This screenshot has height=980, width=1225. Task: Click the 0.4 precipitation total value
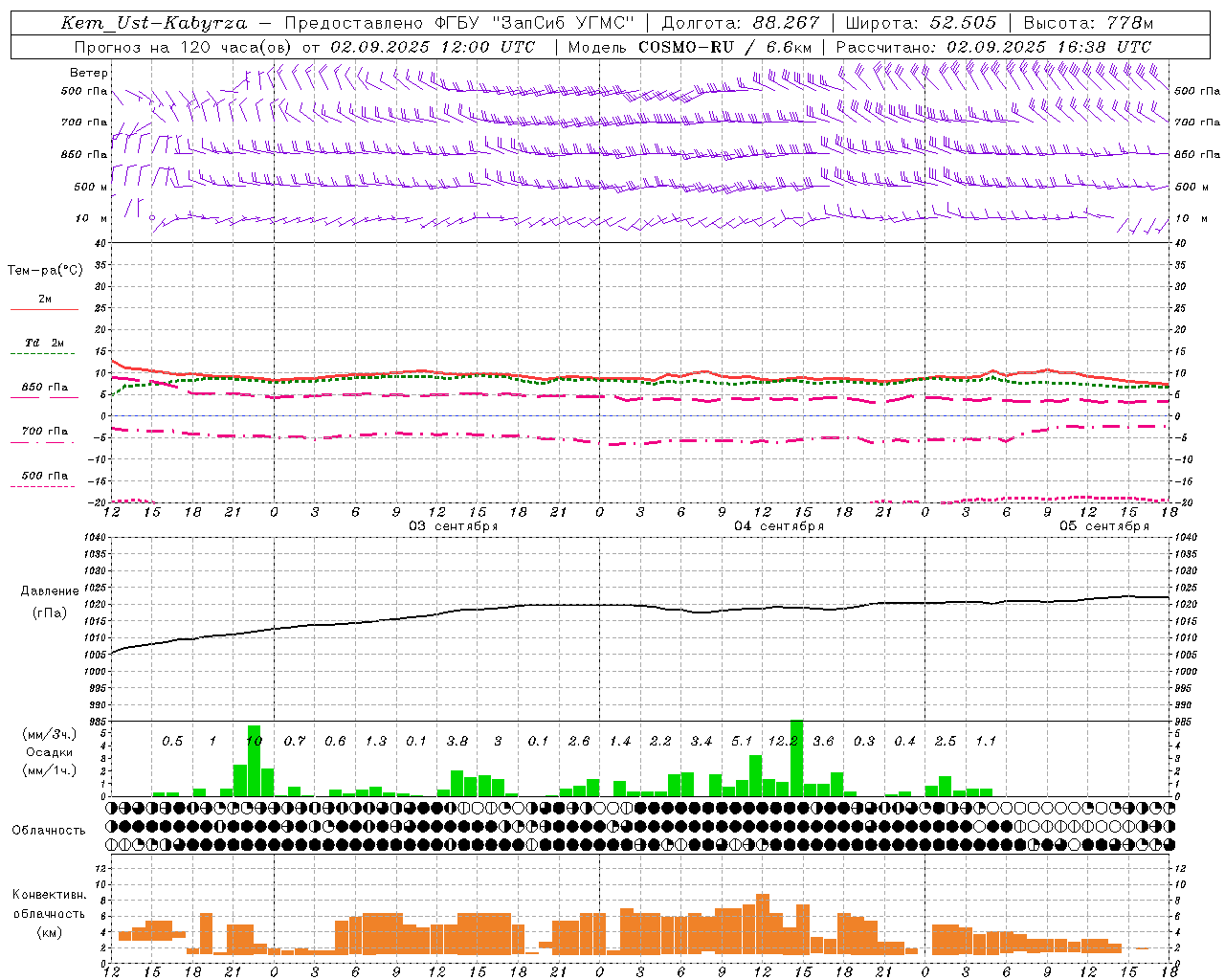(904, 741)
